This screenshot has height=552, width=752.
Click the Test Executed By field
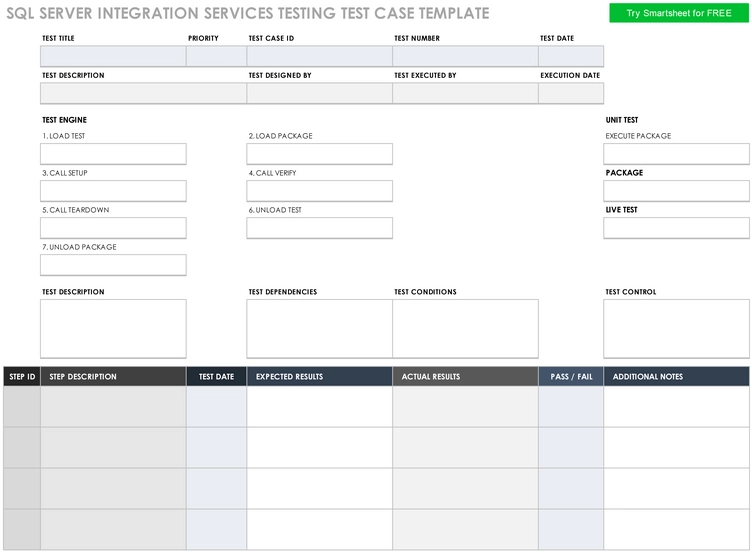click(465, 93)
